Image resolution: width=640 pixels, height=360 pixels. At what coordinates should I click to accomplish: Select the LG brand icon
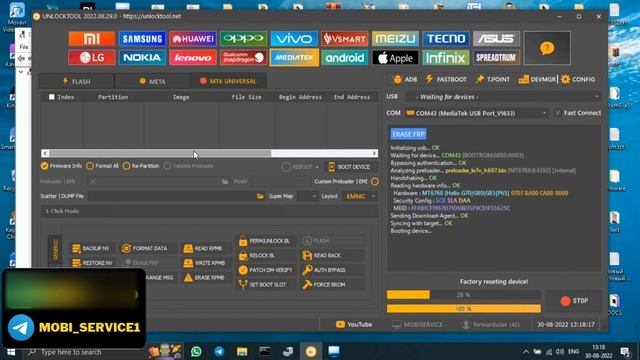(x=92, y=58)
